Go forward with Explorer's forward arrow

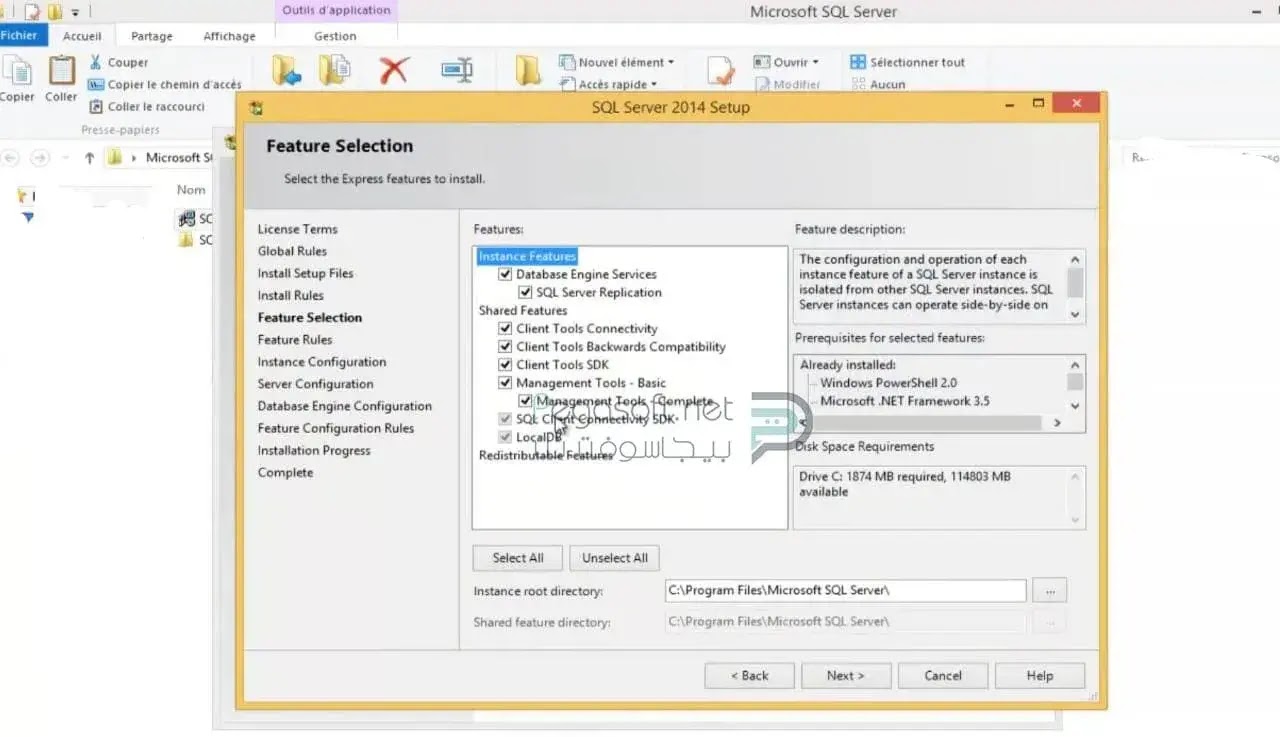click(x=40, y=158)
